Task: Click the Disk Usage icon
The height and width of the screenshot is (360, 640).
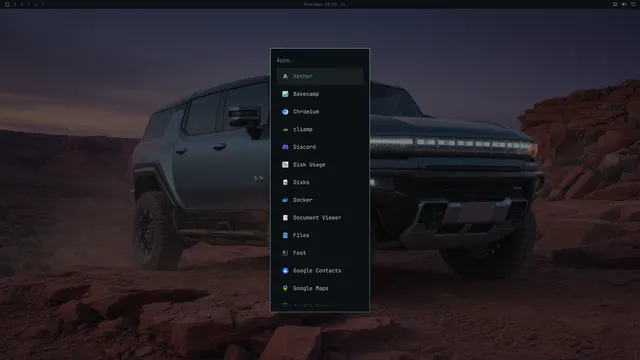Action: pos(285,164)
